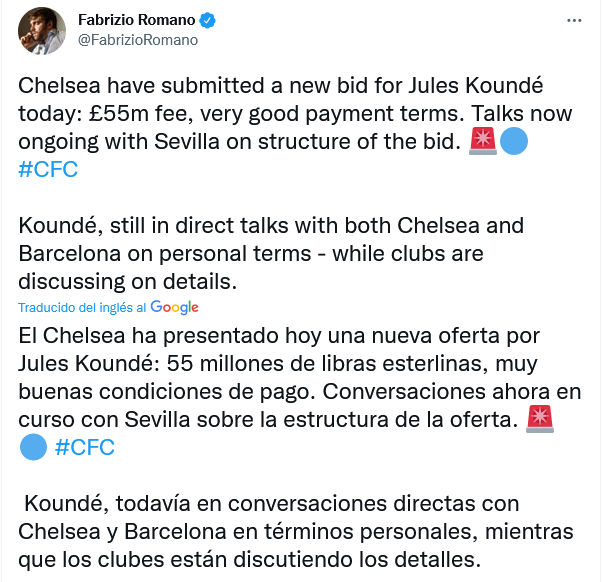The height and width of the screenshot is (582, 602).
Task: Click the '£55m' text in the tweet
Action: coord(119,114)
